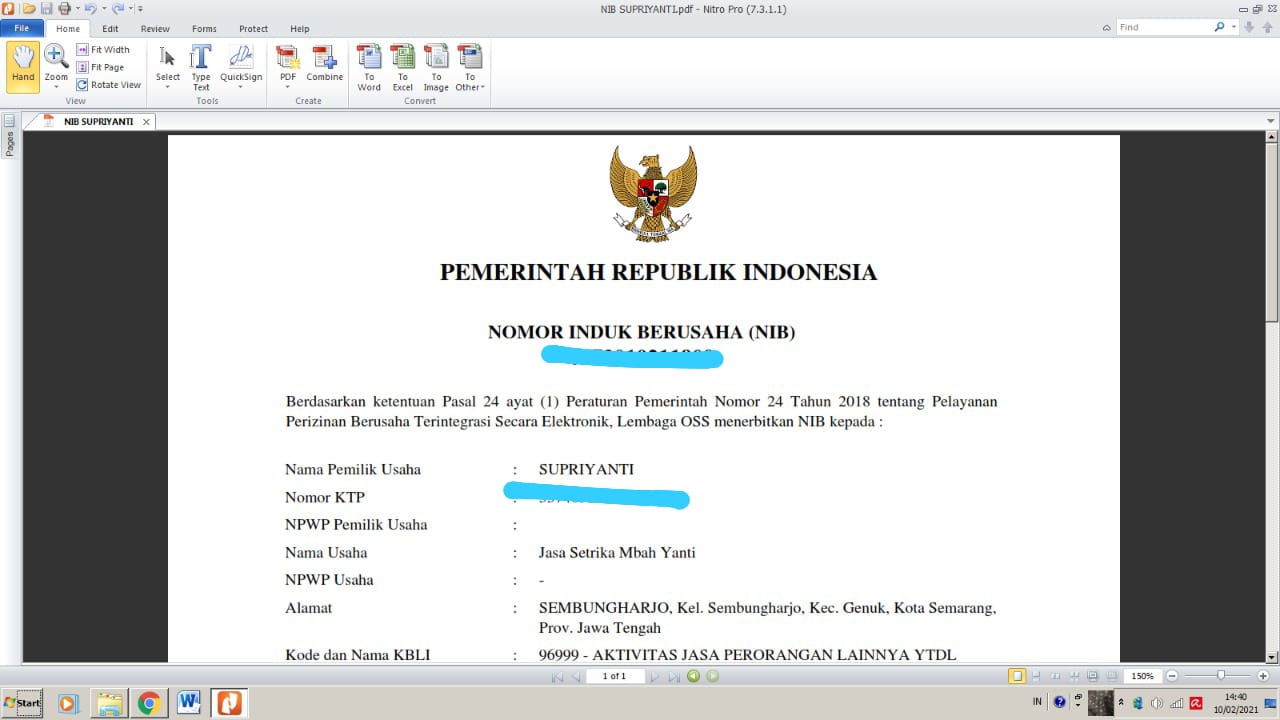Click Fit Page in the View group

(101, 67)
